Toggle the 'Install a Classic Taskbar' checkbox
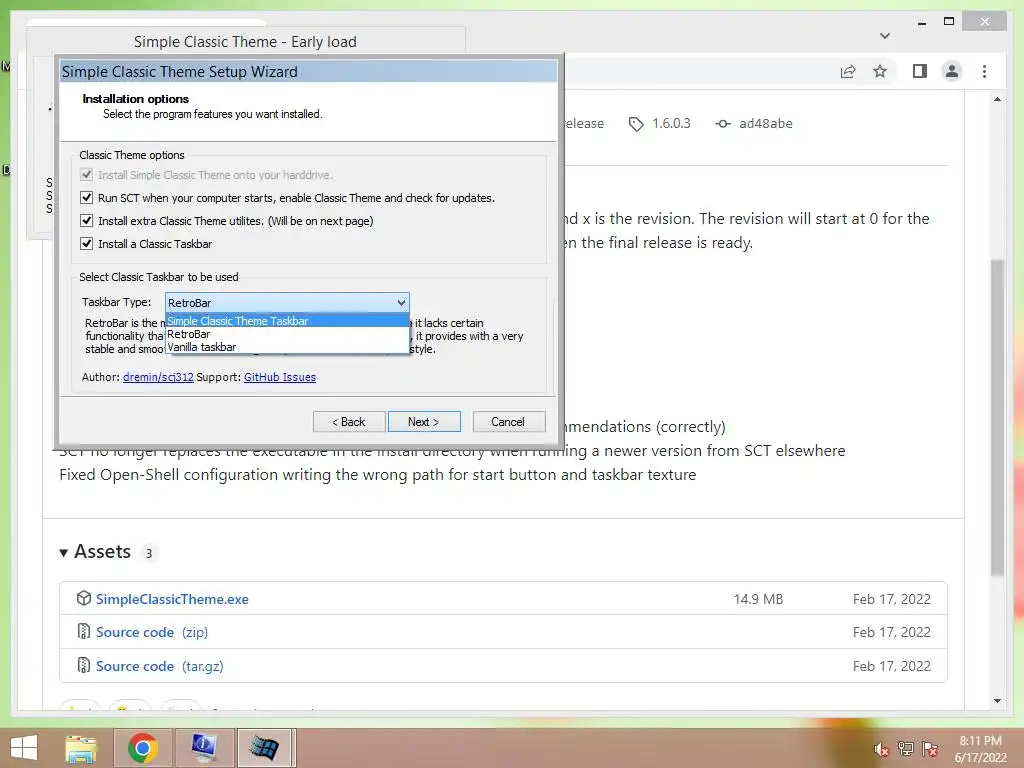Image resolution: width=1024 pixels, height=768 pixels. [x=86, y=244]
